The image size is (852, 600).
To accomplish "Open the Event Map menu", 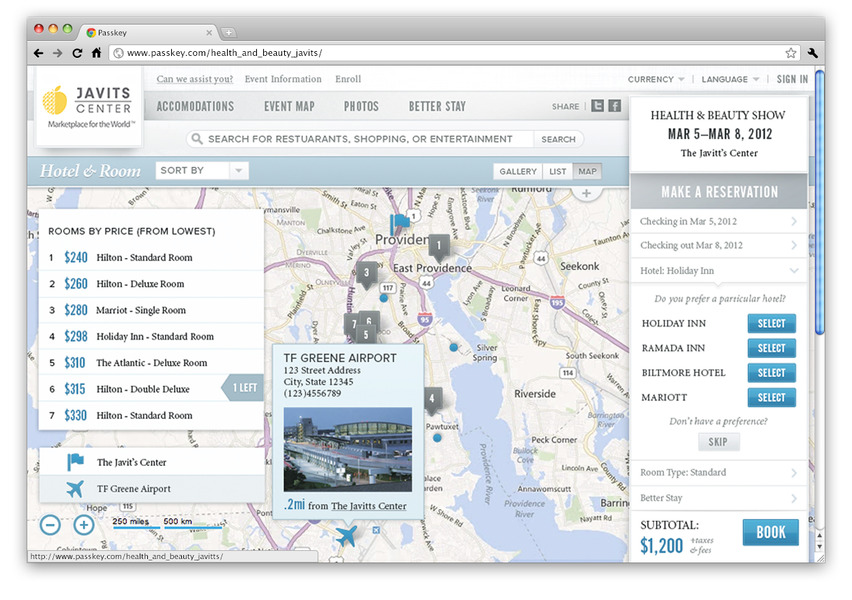I will coord(289,106).
